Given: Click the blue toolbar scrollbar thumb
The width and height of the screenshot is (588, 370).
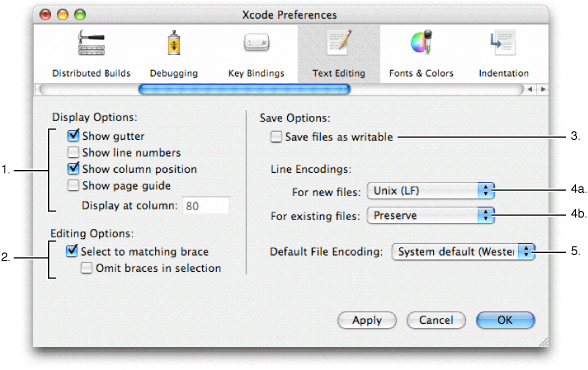Looking at the screenshot, I should click(244, 89).
